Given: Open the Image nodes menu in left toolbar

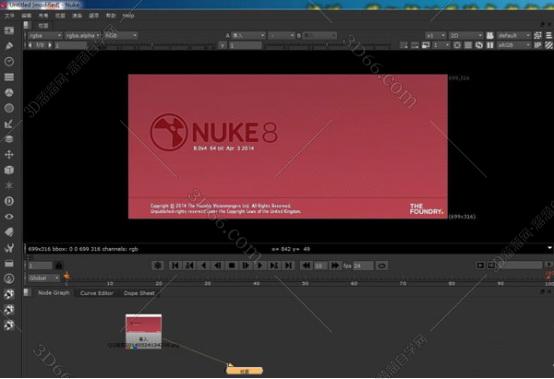Looking at the screenshot, I should click(x=9, y=30).
